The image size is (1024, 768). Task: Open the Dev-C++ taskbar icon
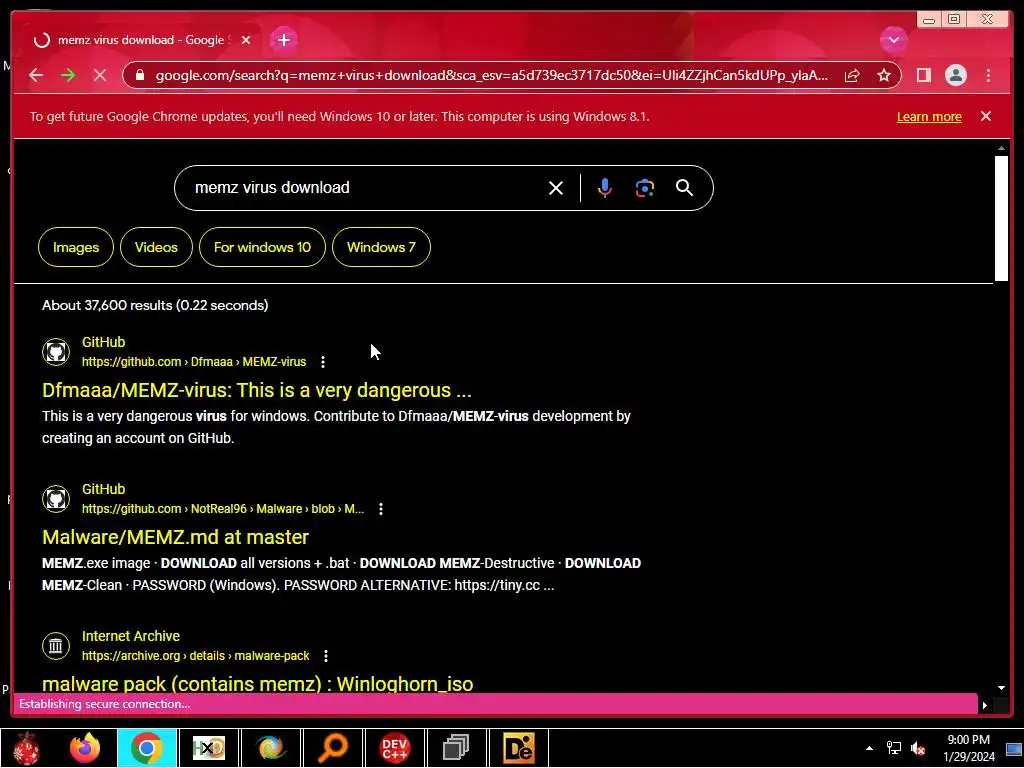click(x=394, y=748)
